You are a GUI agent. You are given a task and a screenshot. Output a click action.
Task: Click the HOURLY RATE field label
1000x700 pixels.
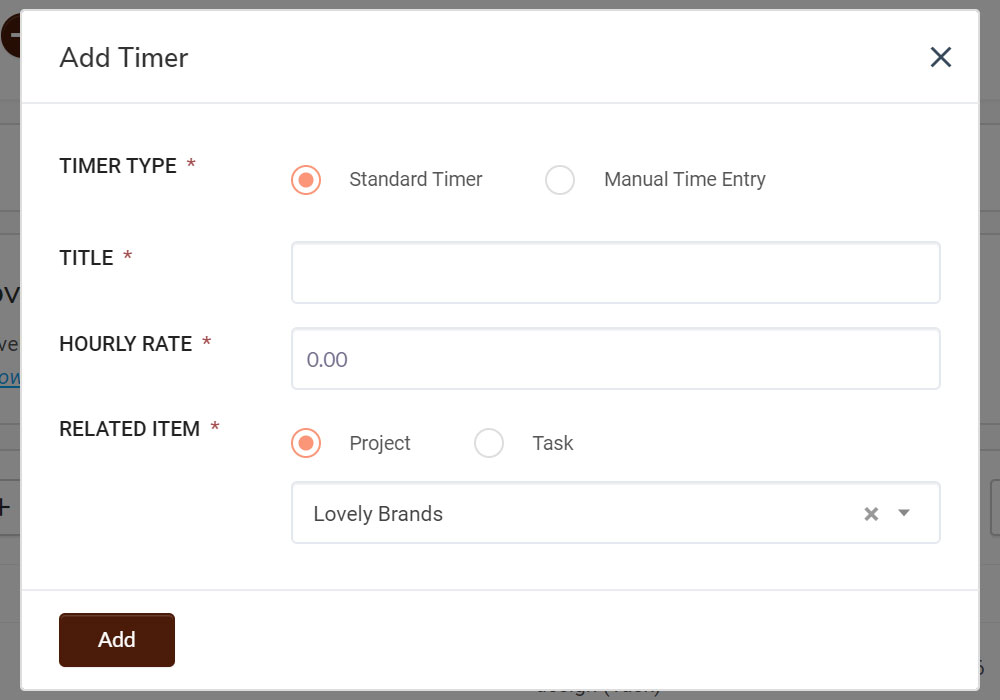coord(126,344)
